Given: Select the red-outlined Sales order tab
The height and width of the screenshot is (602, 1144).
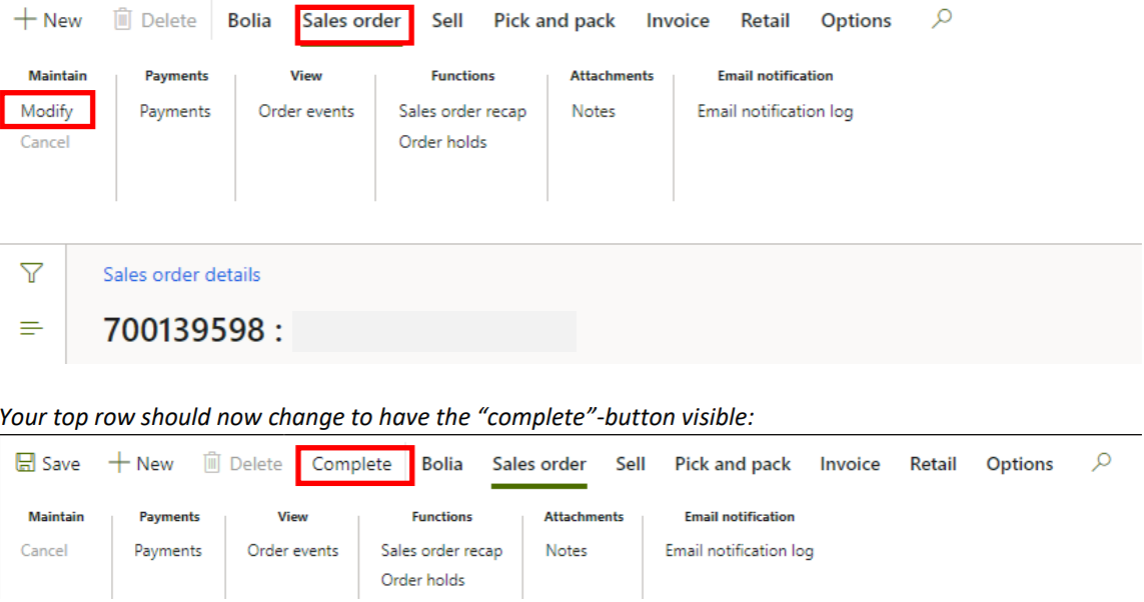Looking at the screenshot, I should [352, 21].
